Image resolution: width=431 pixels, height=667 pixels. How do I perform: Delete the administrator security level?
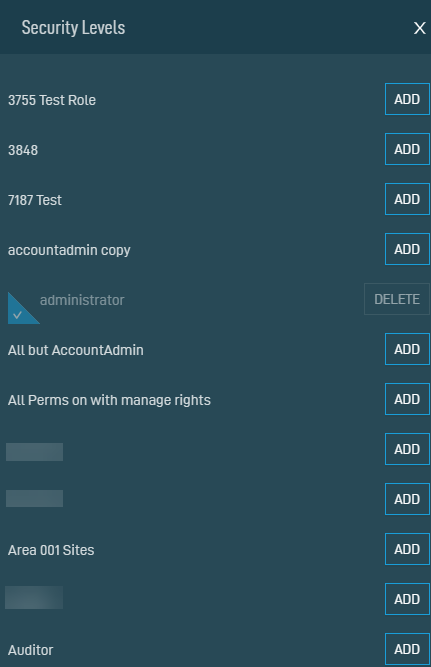397,299
